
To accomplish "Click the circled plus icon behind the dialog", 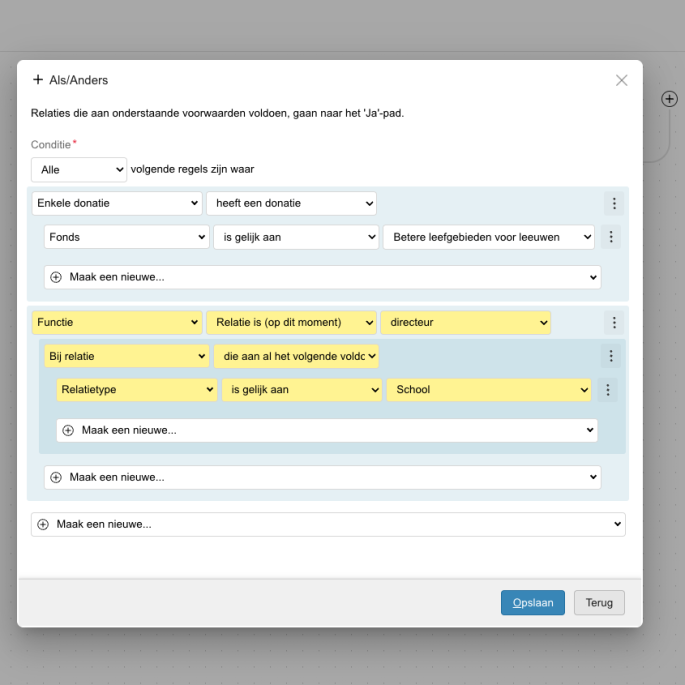I will pyautogui.click(x=669, y=99).
